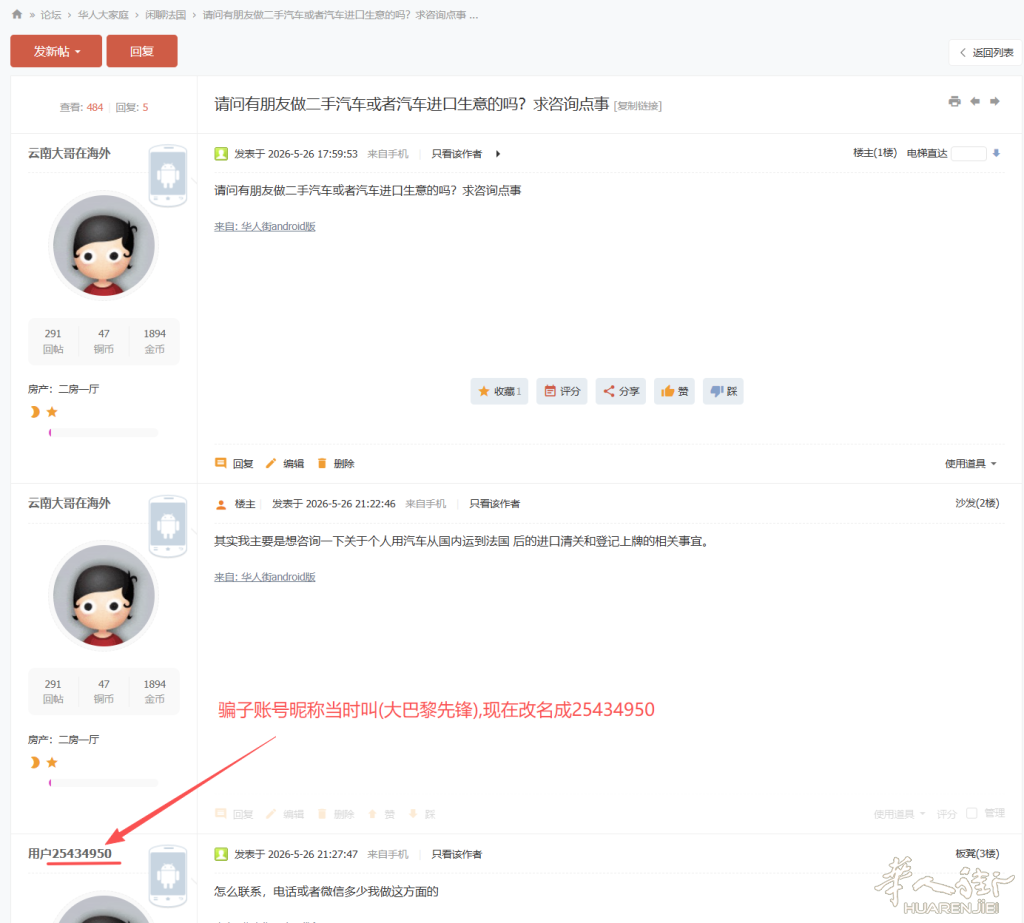This screenshot has height=923, width=1024.
Task: Click the 评分 button
Action: point(562,391)
